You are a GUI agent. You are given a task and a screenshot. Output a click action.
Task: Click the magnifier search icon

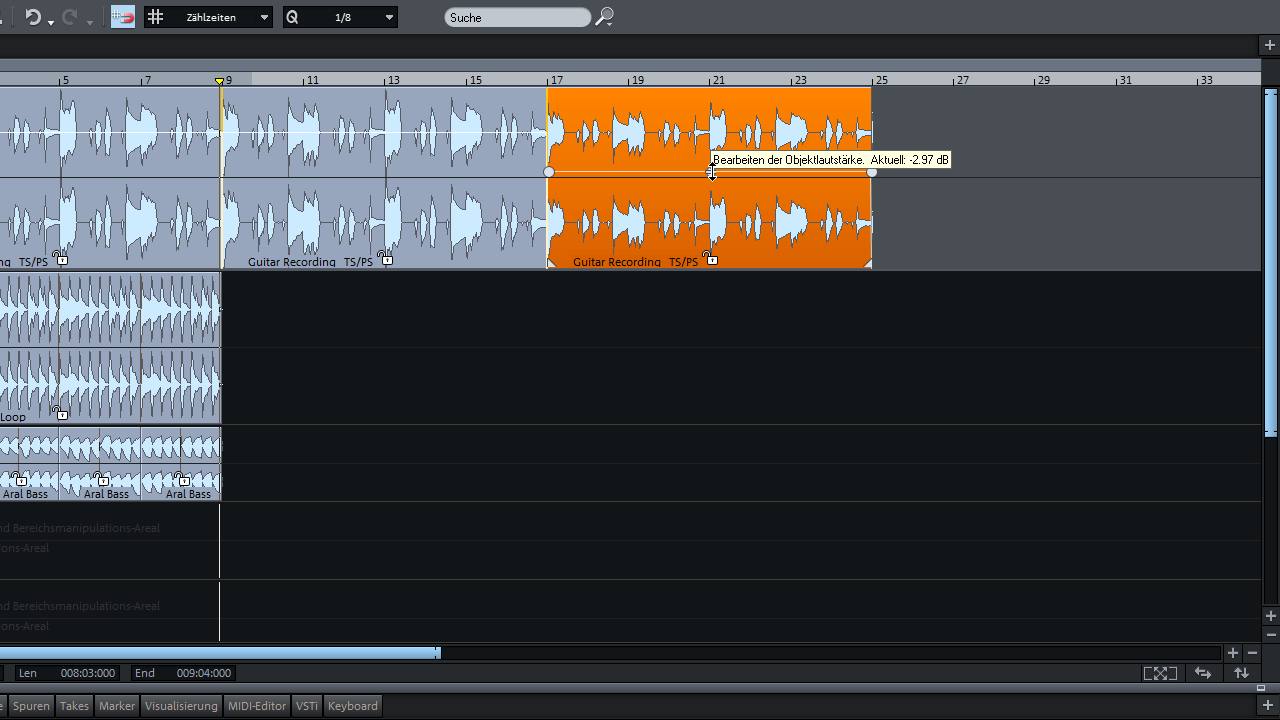click(604, 17)
